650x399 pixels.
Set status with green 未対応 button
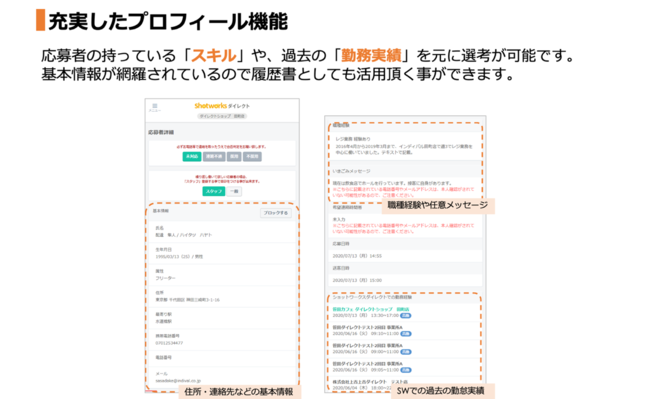pos(192,157)
